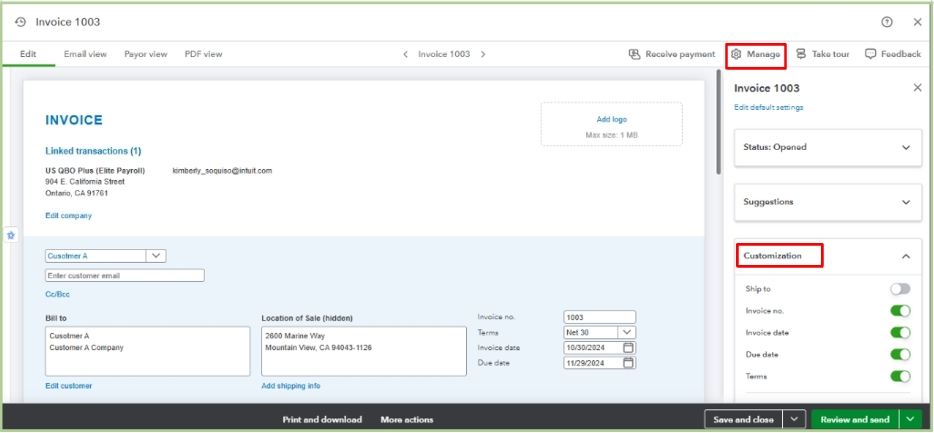Open the help question mark icon
Viewport: 934px width, 433px height.
coord(887,22)
